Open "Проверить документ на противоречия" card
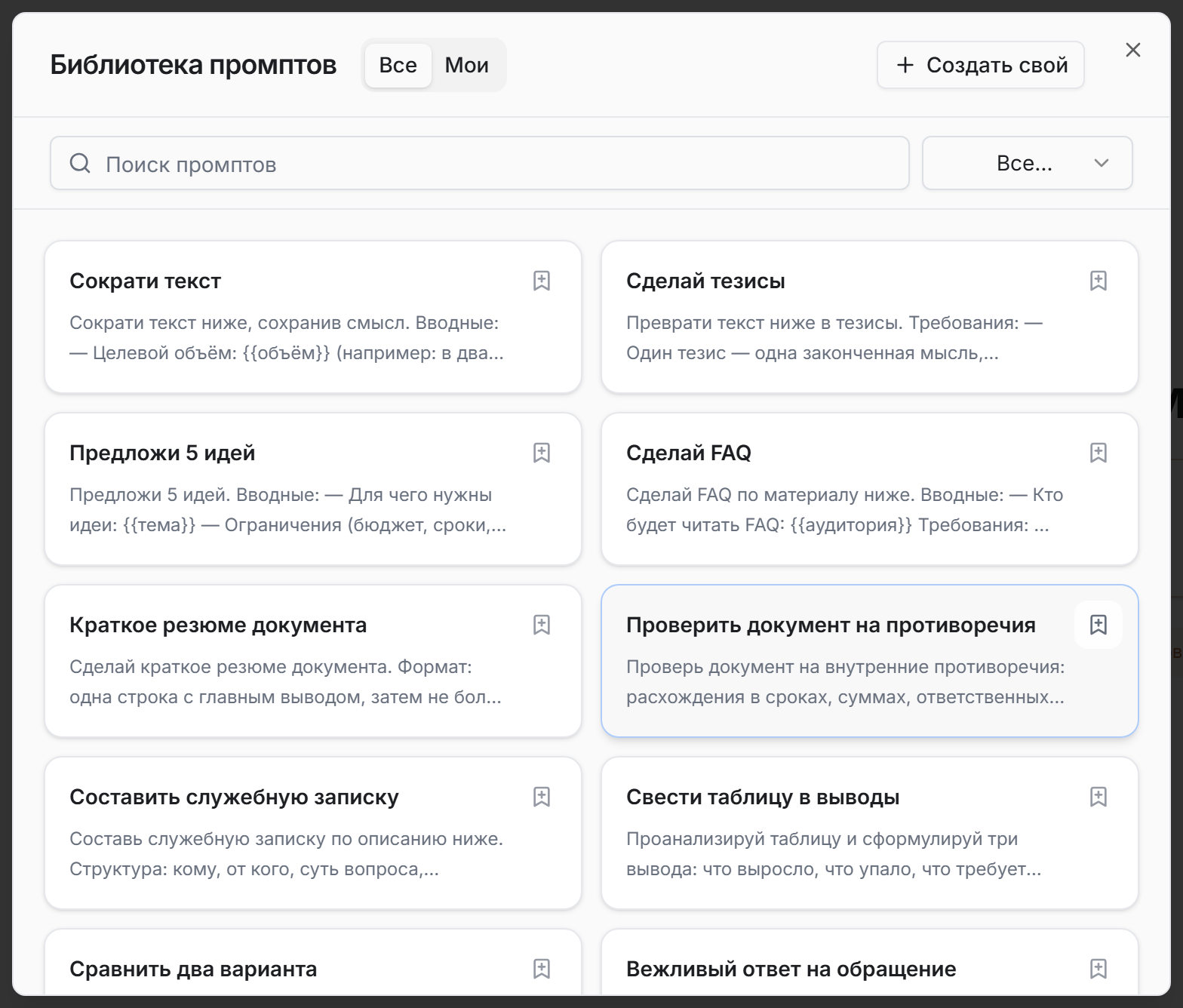The width and height of the screenshot is (1183, 1008). tap(870, 661)
